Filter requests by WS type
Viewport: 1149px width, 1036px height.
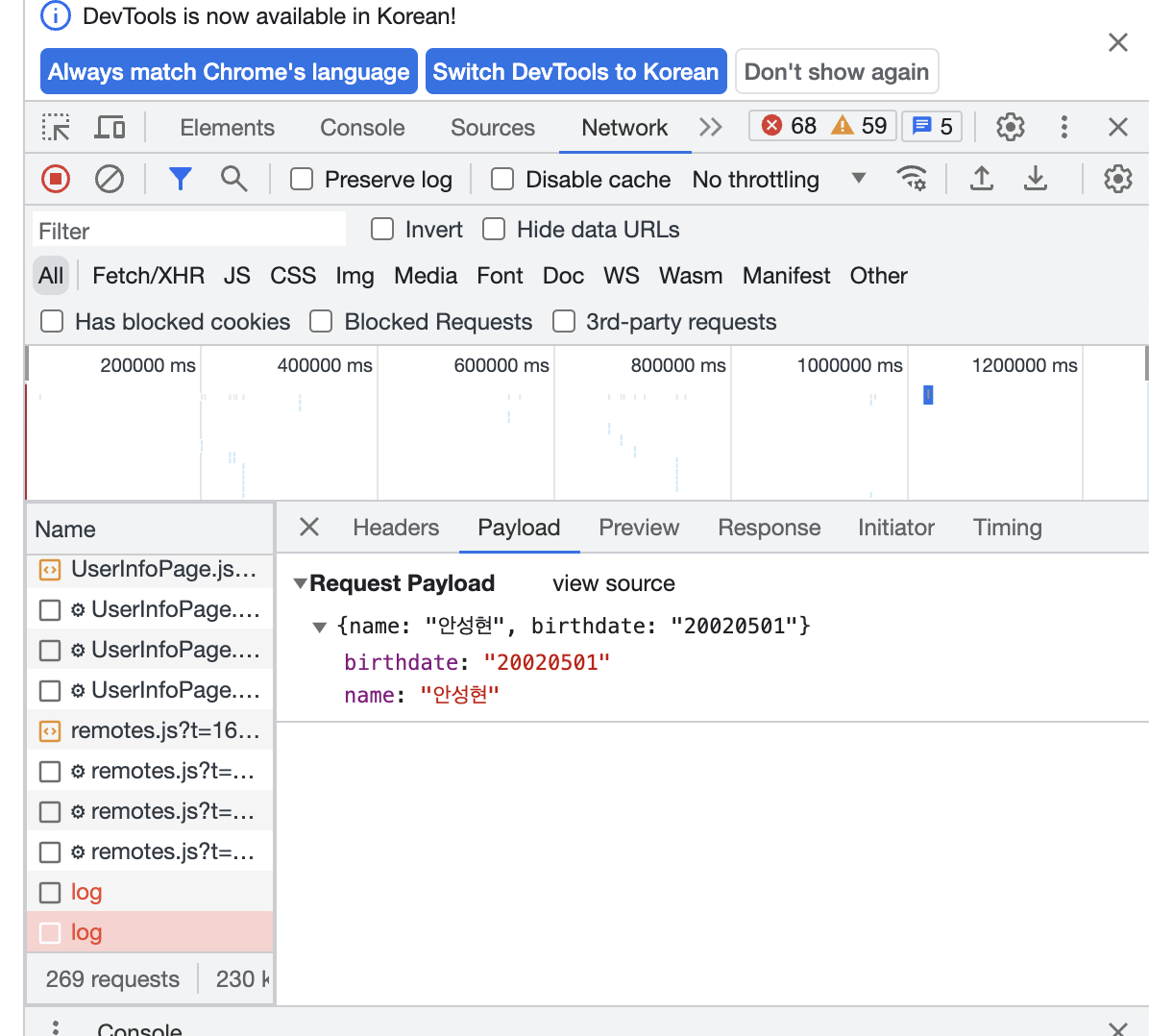[x=621, y=276]
